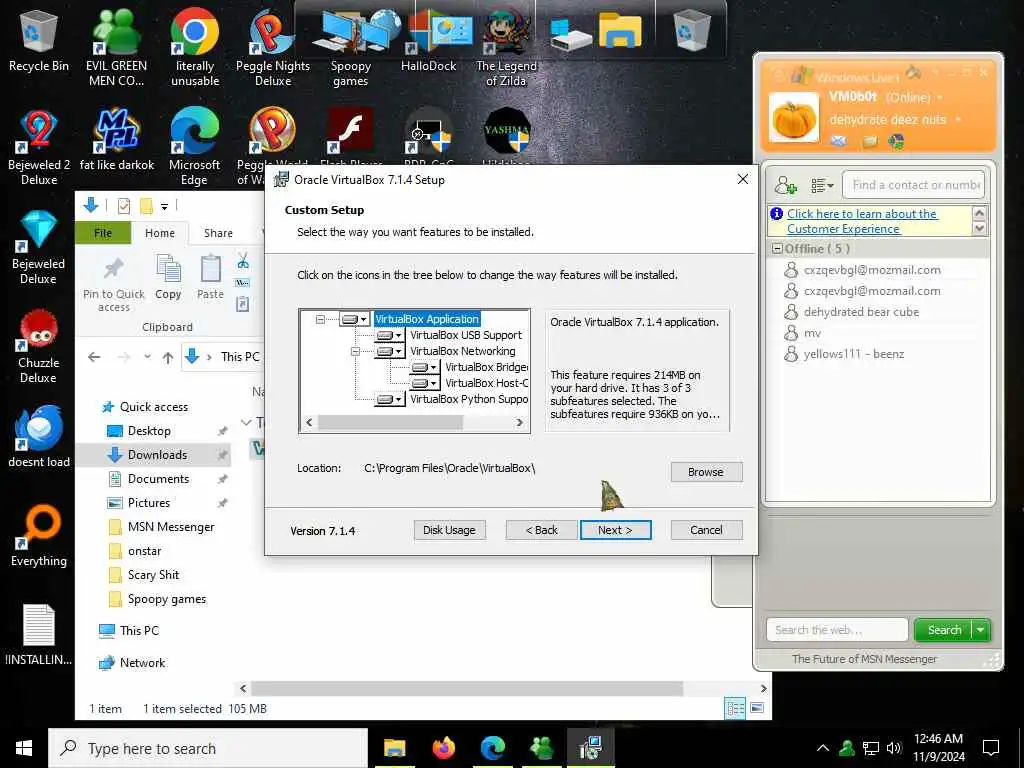The width and height of the screenshot is (1024, 768).
Task: Click the Disk Usage button
Action: pyautogui.click(x=449, y=530)
